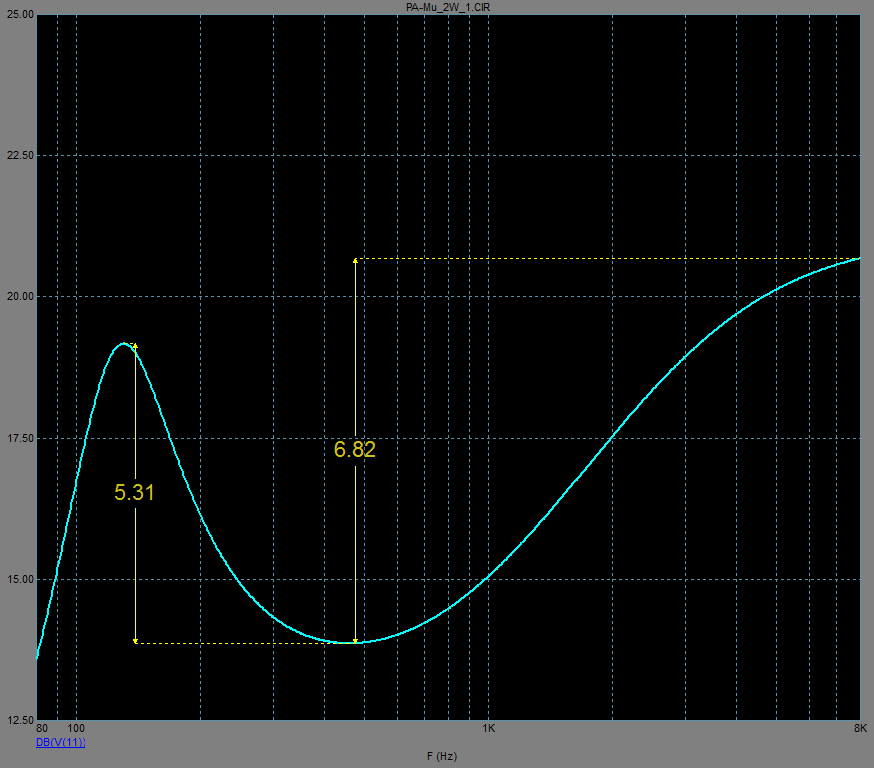Click the DB(V(11)) trace label link
This screenshot has height=768, width=874.
[x=61, y=742]
